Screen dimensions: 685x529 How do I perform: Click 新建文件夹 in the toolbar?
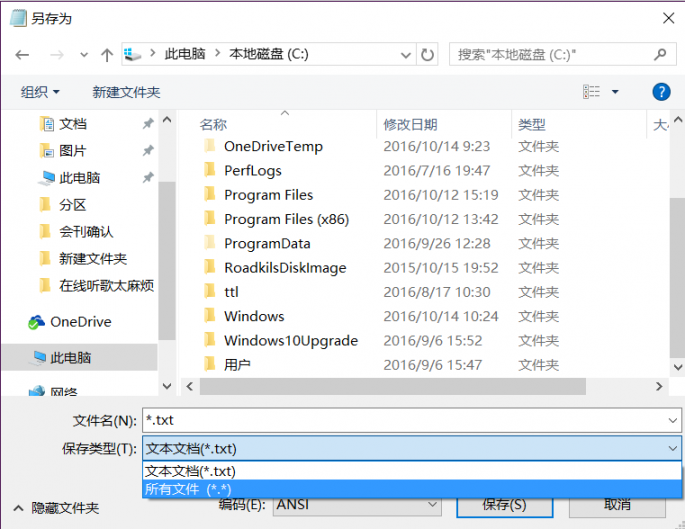126,92
